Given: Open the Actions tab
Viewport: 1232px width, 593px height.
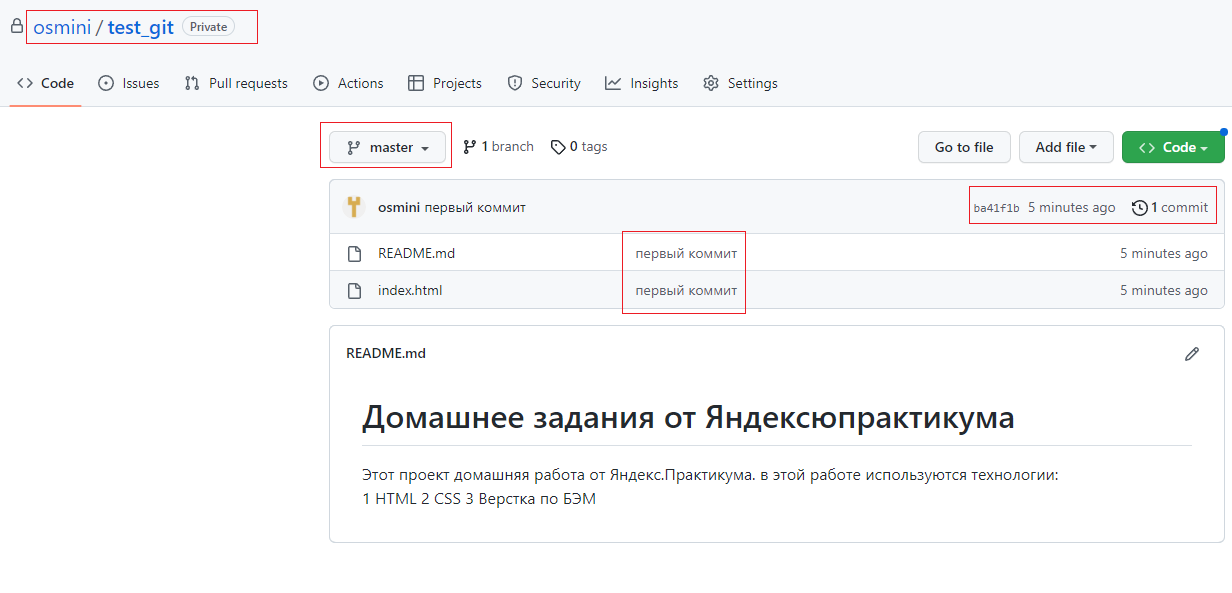Looking at the screenshot, I should pos(348,83).
